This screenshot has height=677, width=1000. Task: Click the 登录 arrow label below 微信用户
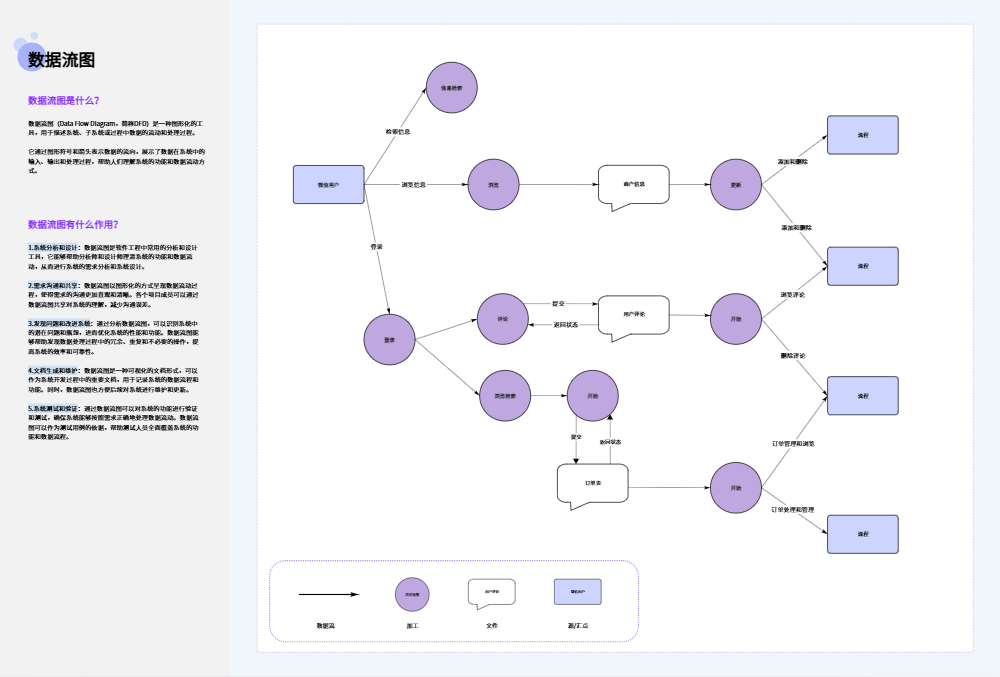tap(376, 246)
